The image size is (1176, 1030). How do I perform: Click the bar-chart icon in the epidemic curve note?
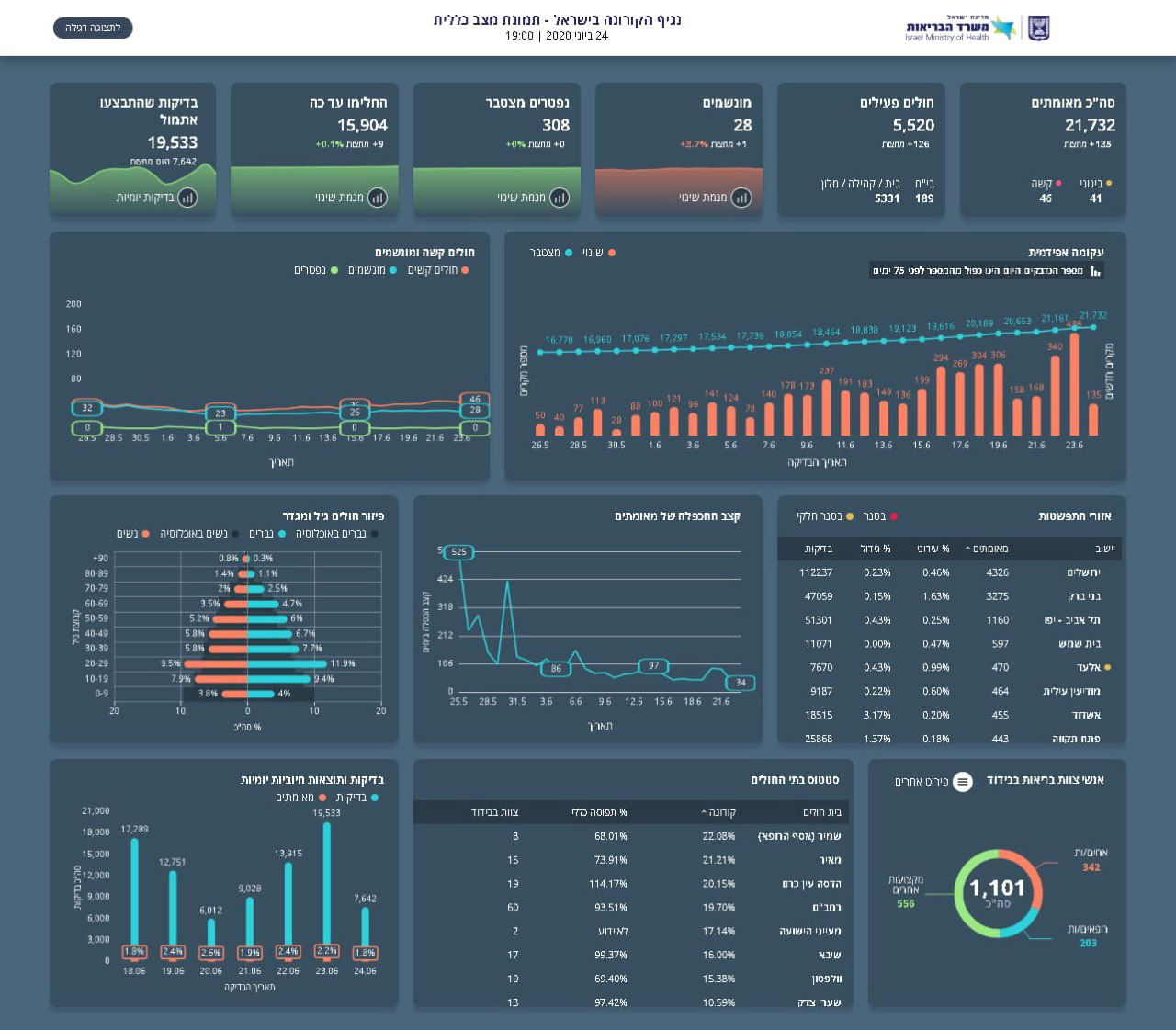1094,271
